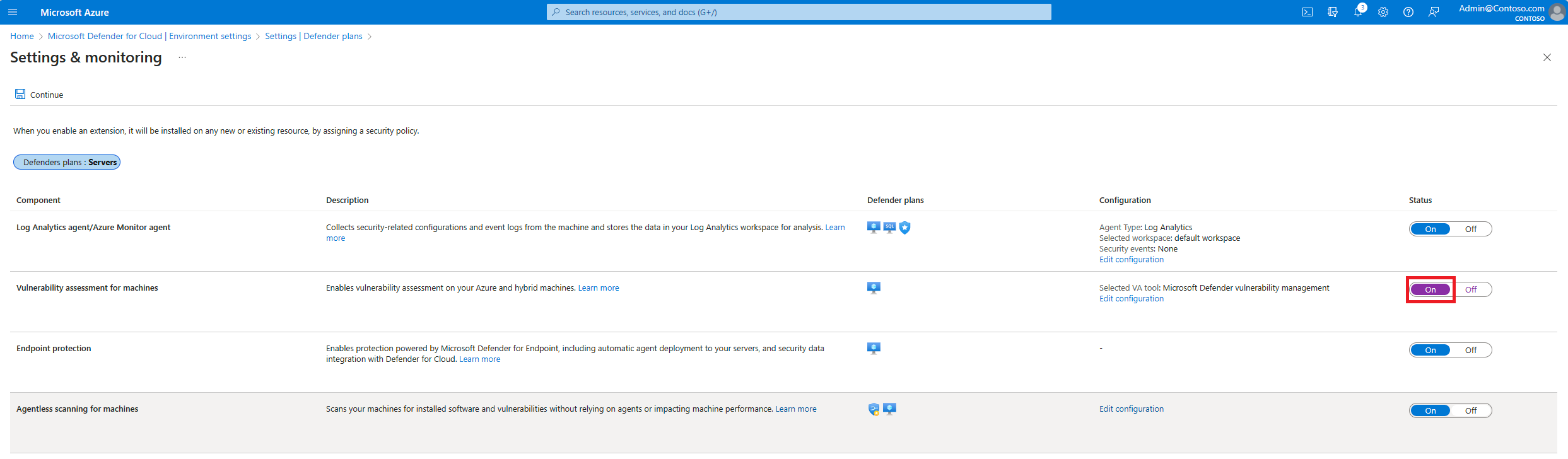Image resolution: width=1568 pixels, height=459 pixels.
Task: Open Settings | Defender plans breadcrumb
Action: (x=313, y=36)
